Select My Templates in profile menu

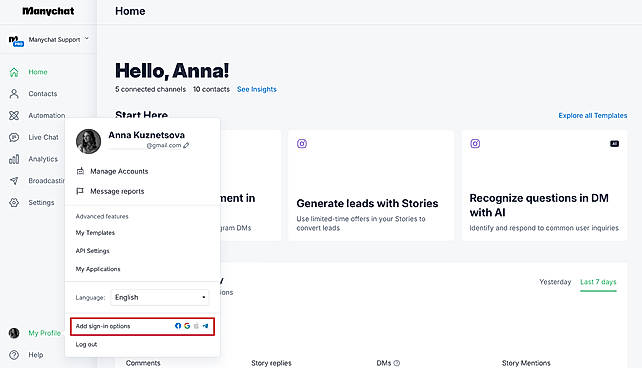95,233
